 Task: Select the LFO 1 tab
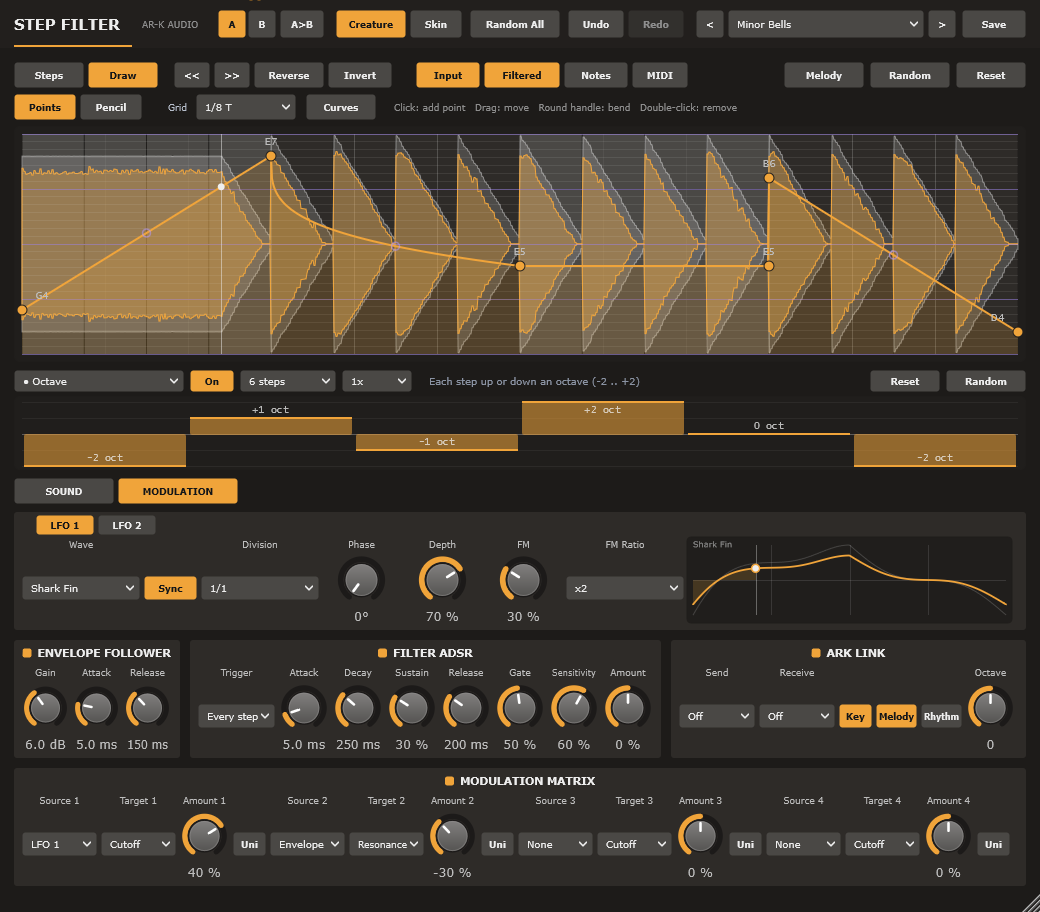[x=64, y=525]
